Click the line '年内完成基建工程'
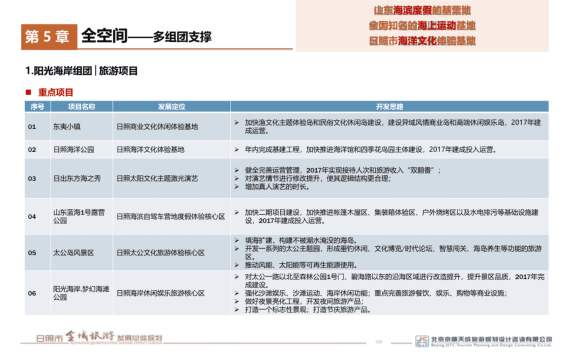Image resolution: width=570 pixels, height=360 pixels. 272,149
